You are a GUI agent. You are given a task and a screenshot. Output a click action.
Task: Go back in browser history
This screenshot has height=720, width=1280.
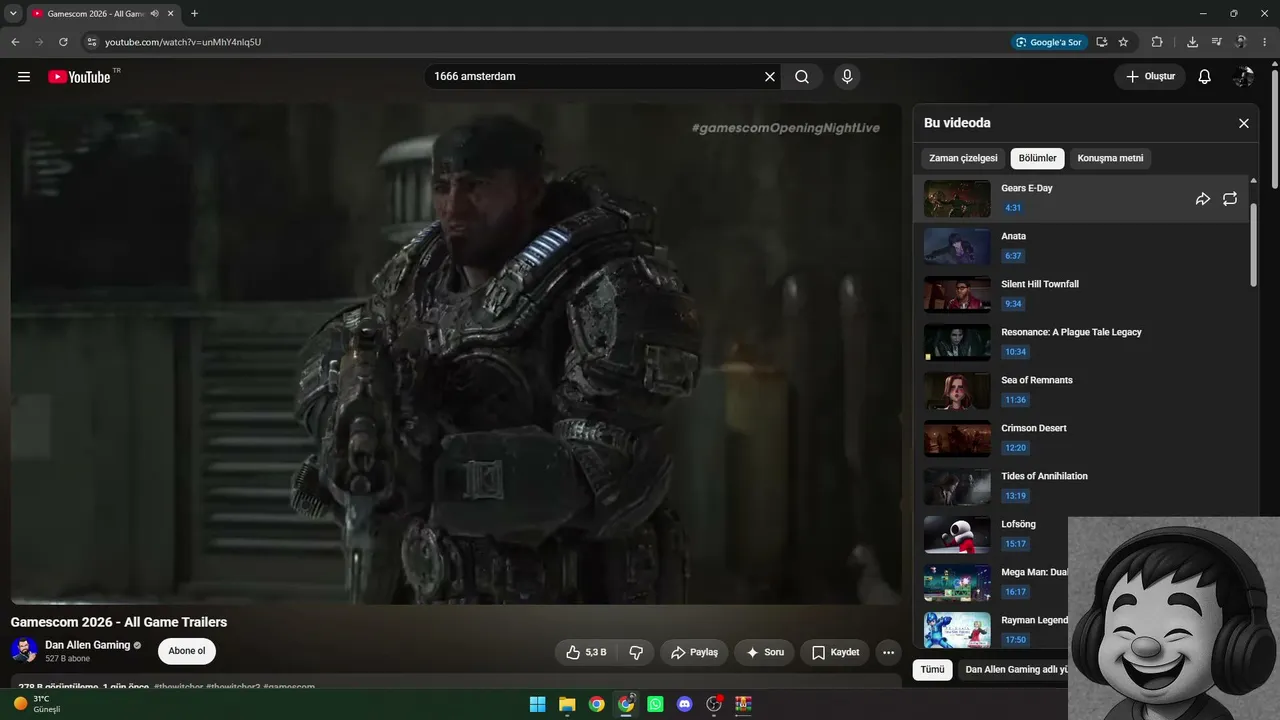(x=15, y=42)
